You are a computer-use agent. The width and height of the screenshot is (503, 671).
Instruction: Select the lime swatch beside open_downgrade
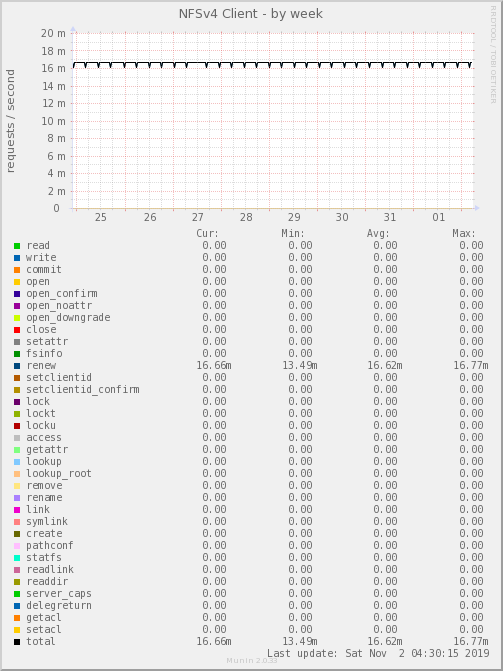click(17, 318)
